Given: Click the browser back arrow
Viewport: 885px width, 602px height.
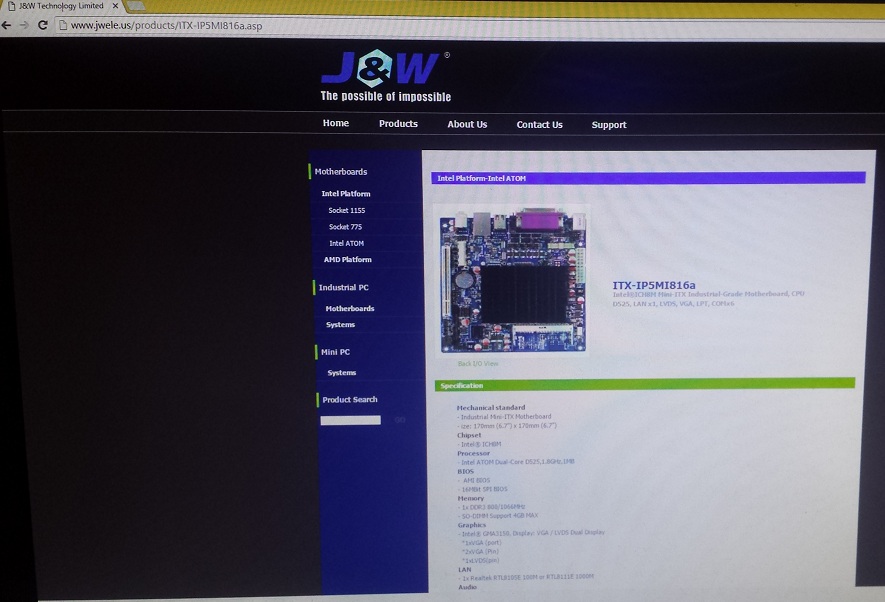Looking at the screenshot, I should pos(6,25).
